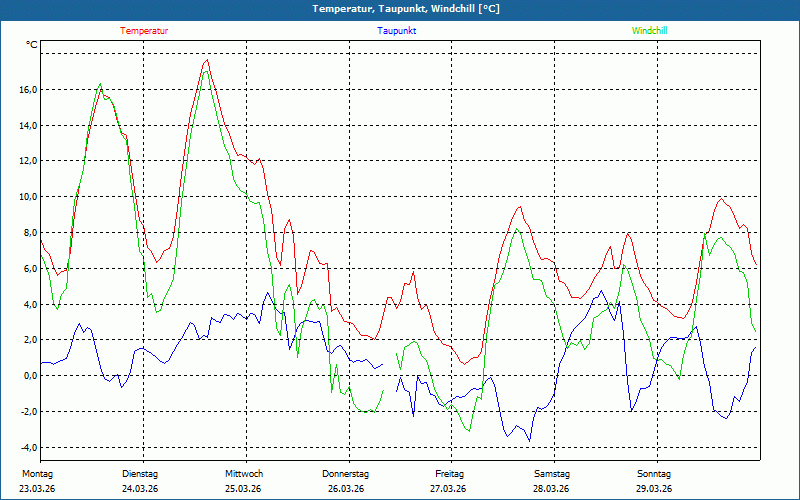Click the °C unit label on the y-axis
The image size is (800, 500).
(32, 45)
